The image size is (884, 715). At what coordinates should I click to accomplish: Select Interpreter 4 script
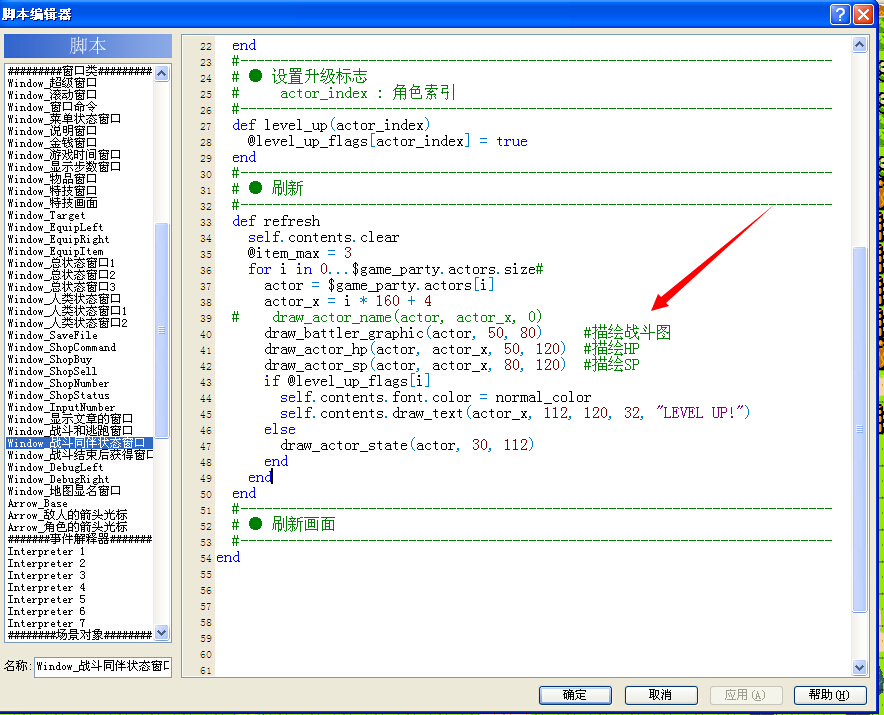(x=46, y=588)
